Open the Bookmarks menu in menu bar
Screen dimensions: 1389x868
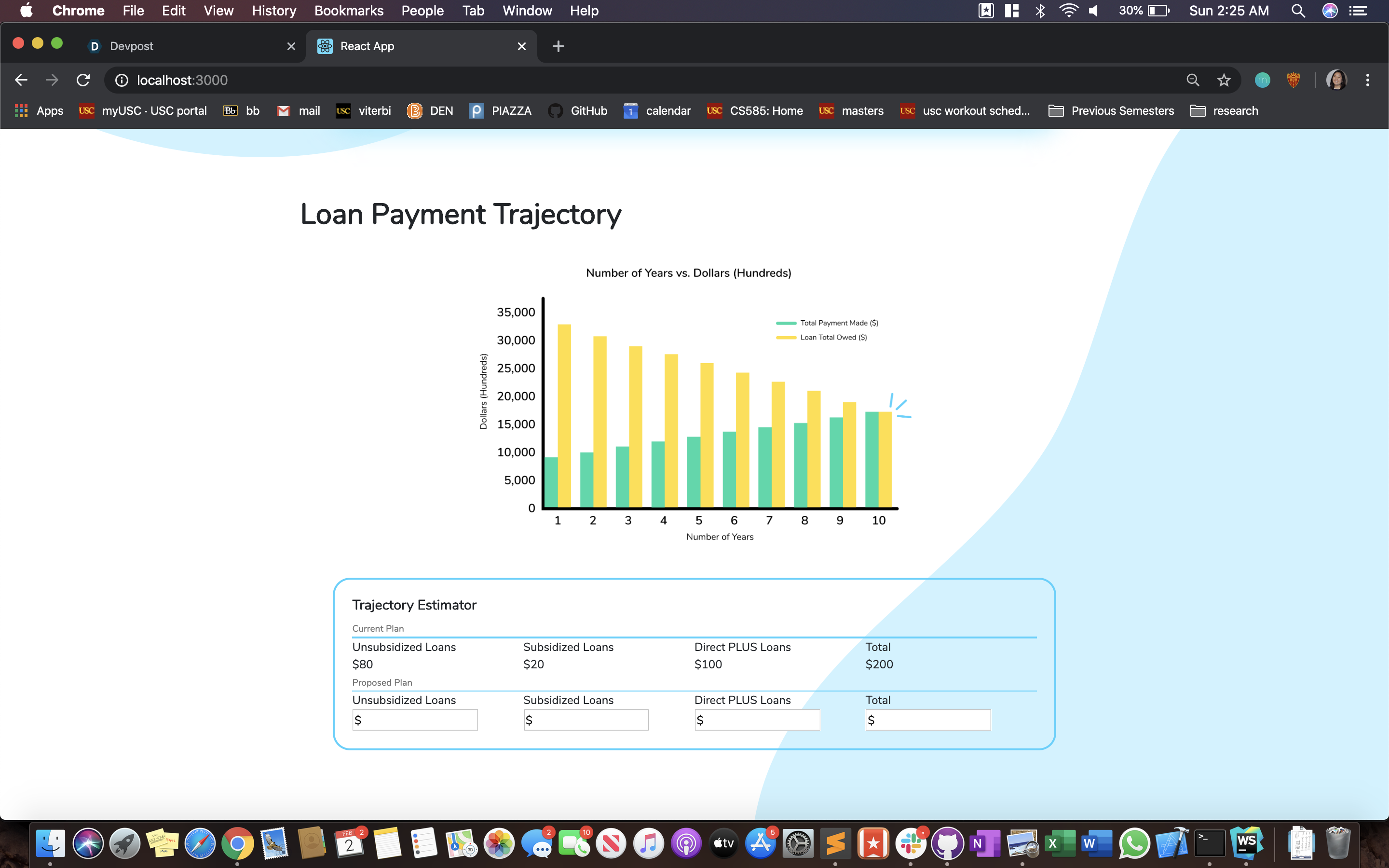pyautogui.click(x=348, y=10)
